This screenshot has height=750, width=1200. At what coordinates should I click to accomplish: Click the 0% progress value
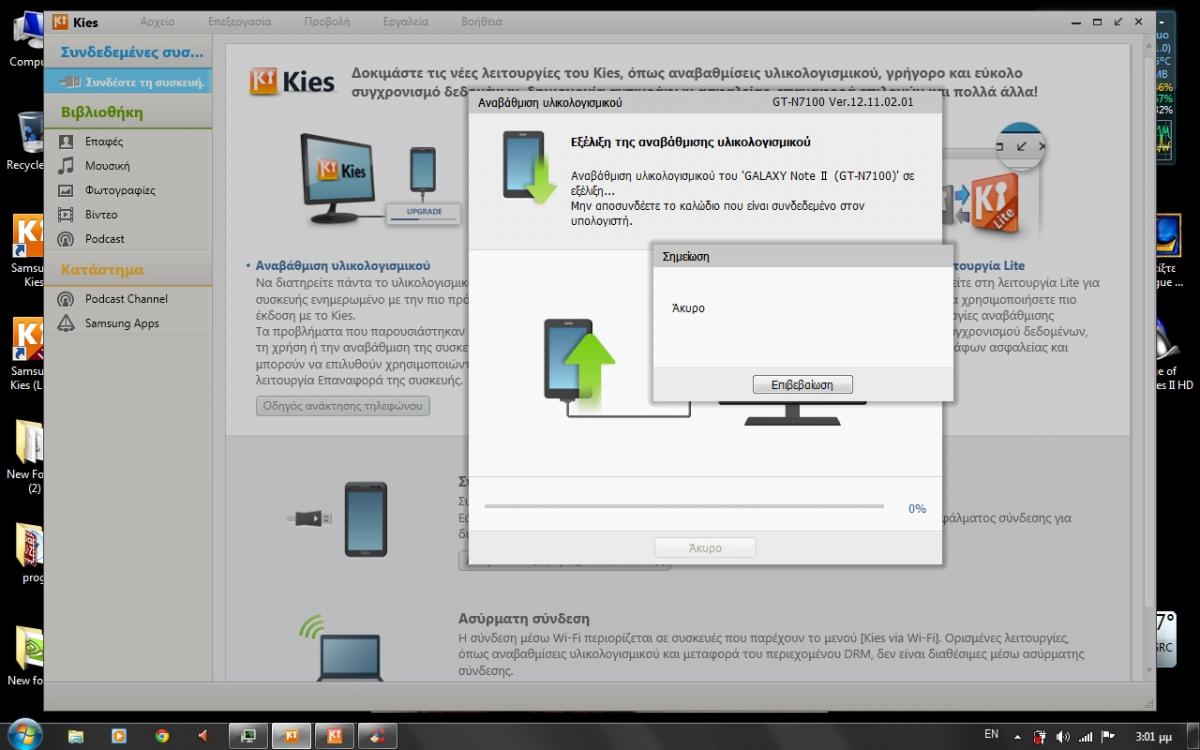[917, 509]
